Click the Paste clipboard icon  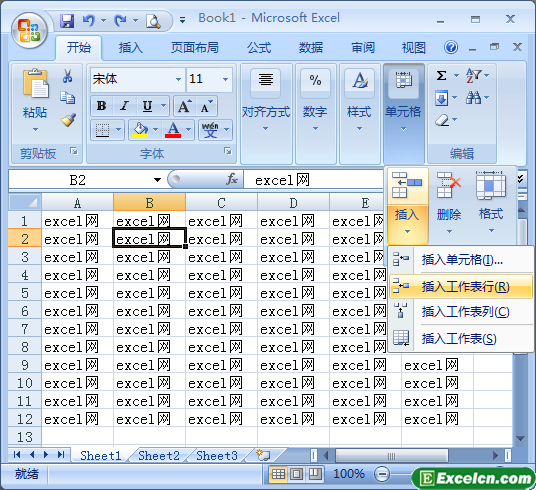point(35,84)
